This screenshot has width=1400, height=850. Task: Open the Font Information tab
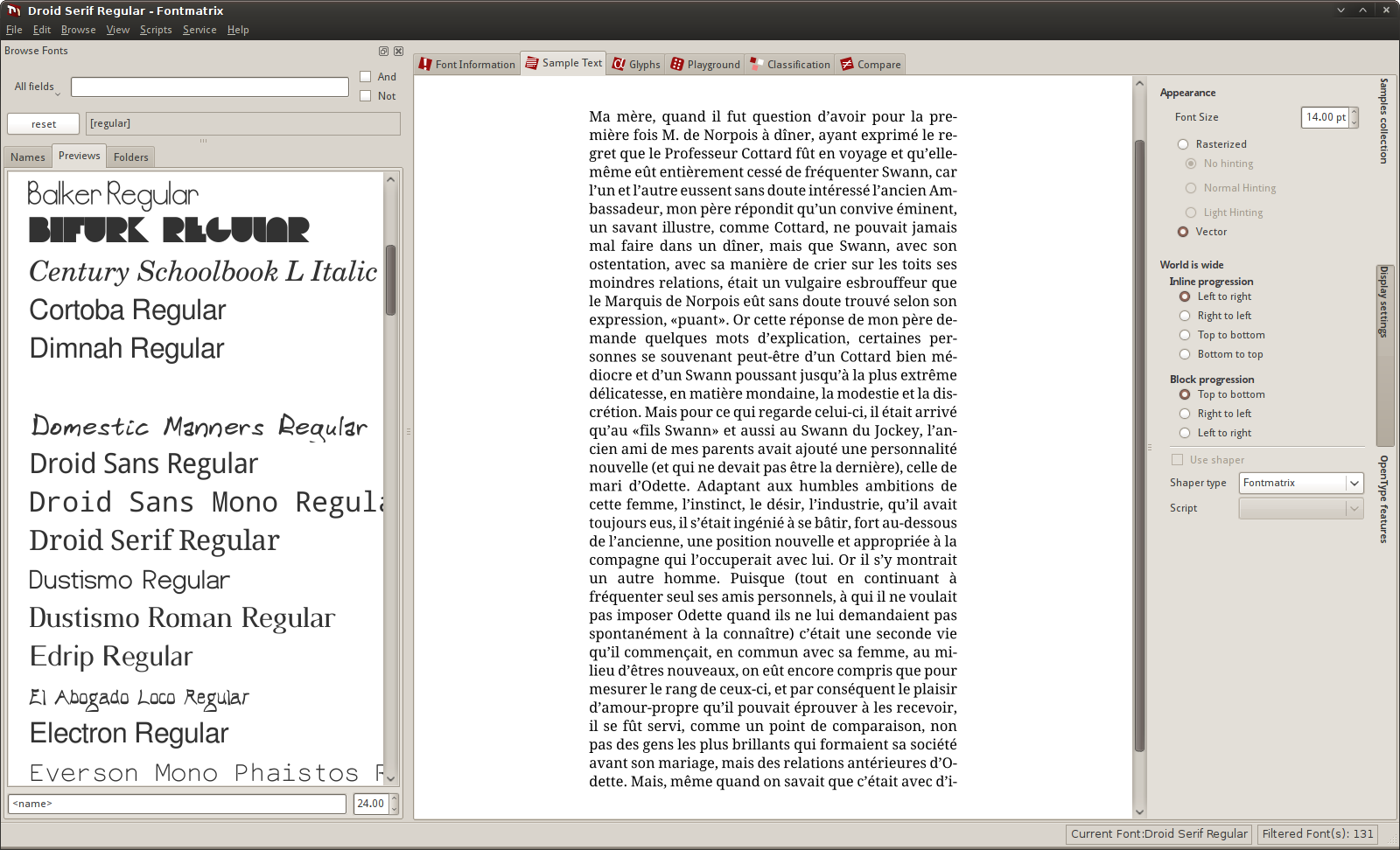pos(467,64)
